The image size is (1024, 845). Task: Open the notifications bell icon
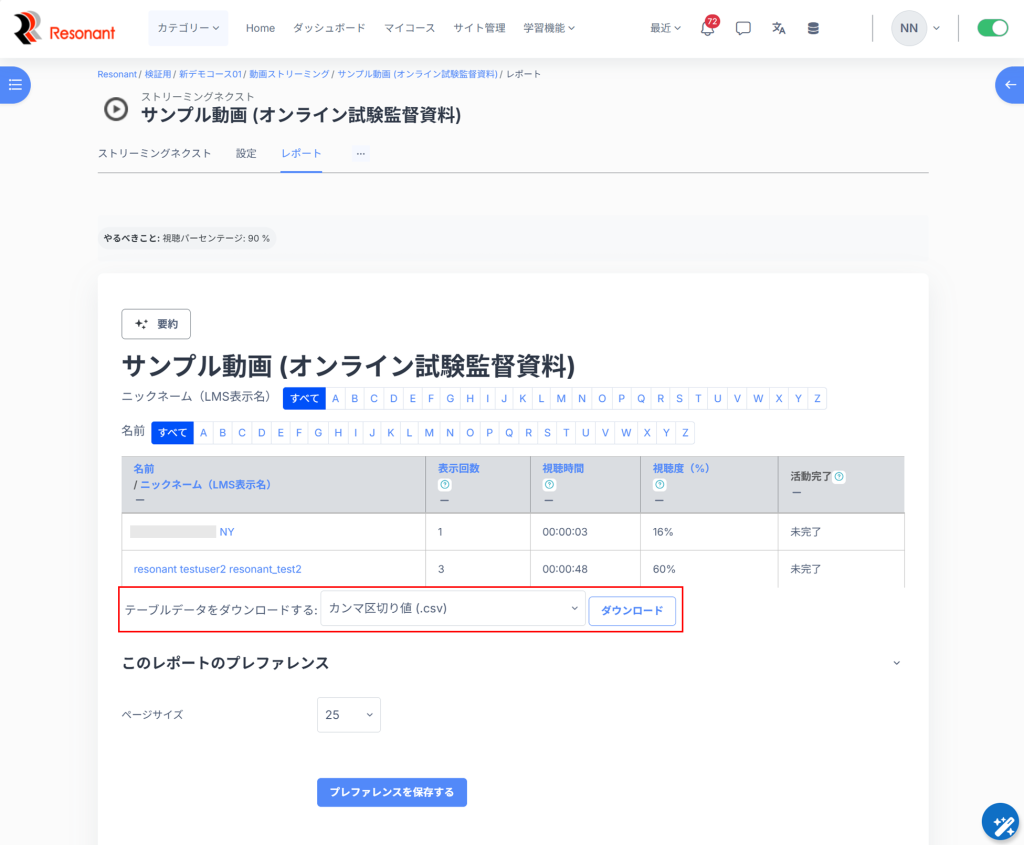pos(707,29)
